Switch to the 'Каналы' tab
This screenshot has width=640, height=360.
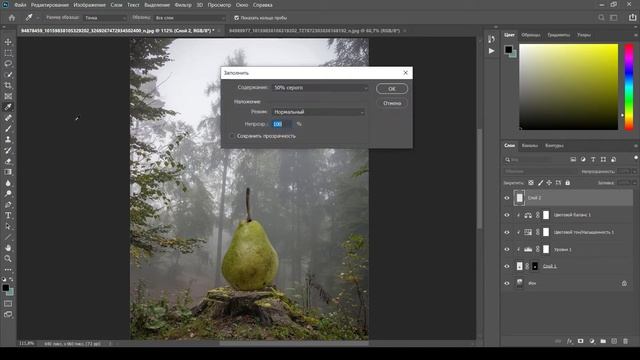pos(530,145)
